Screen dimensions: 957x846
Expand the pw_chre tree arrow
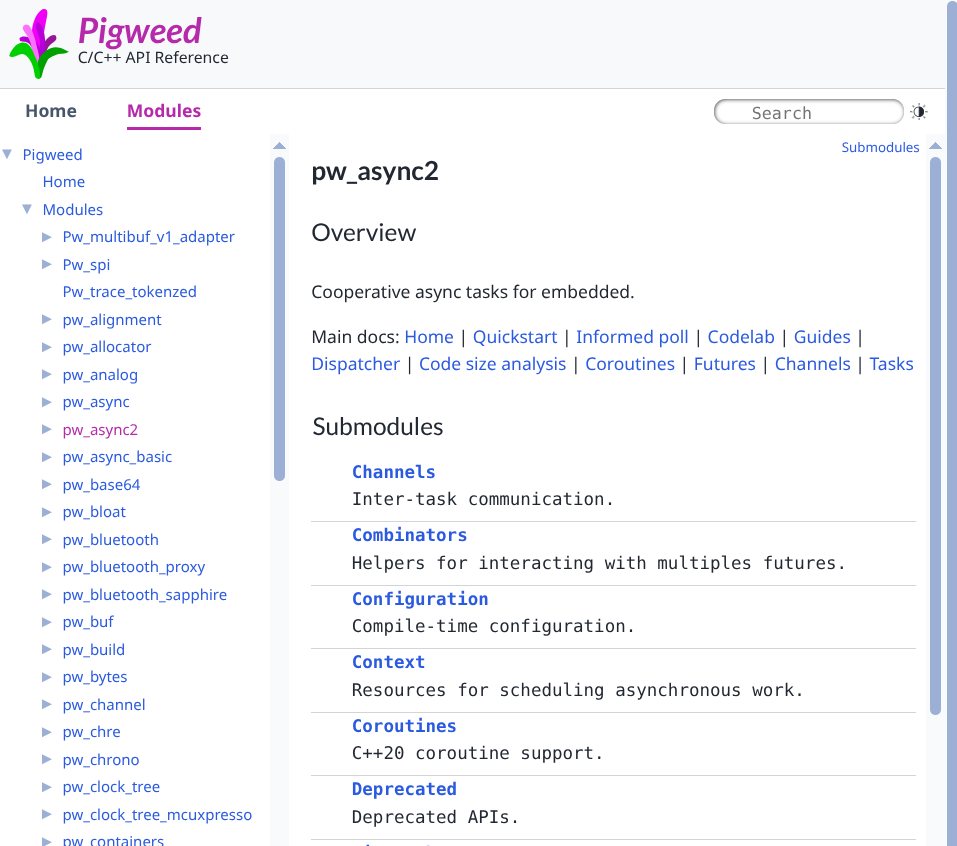(x=46, y=731)
